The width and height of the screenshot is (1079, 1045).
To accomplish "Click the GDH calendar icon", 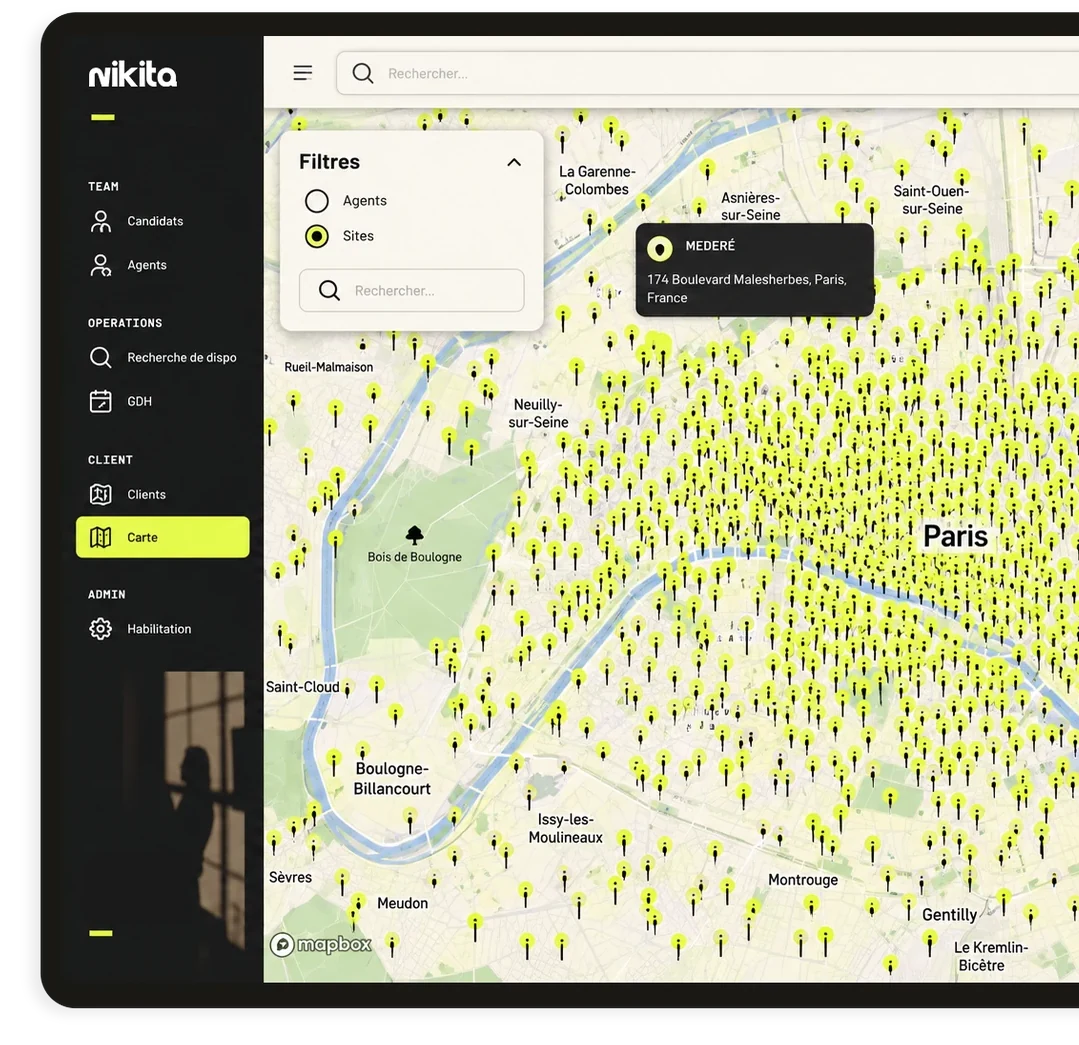I will point(100,401).
